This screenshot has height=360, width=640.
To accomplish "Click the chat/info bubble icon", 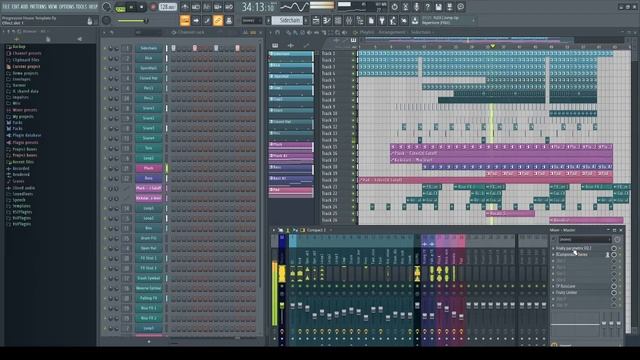I will point(460,7).
